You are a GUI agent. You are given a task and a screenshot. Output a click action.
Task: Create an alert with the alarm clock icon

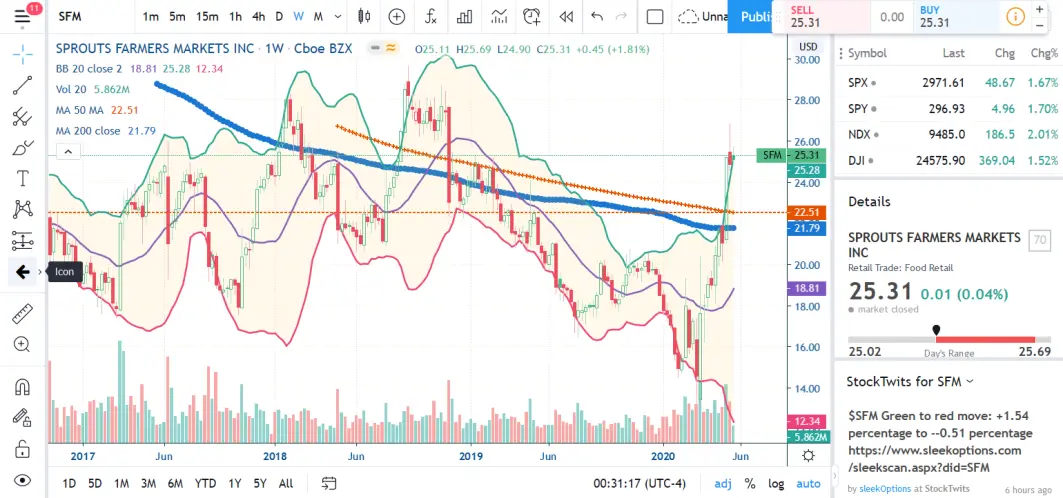click(x=532, y=17)
